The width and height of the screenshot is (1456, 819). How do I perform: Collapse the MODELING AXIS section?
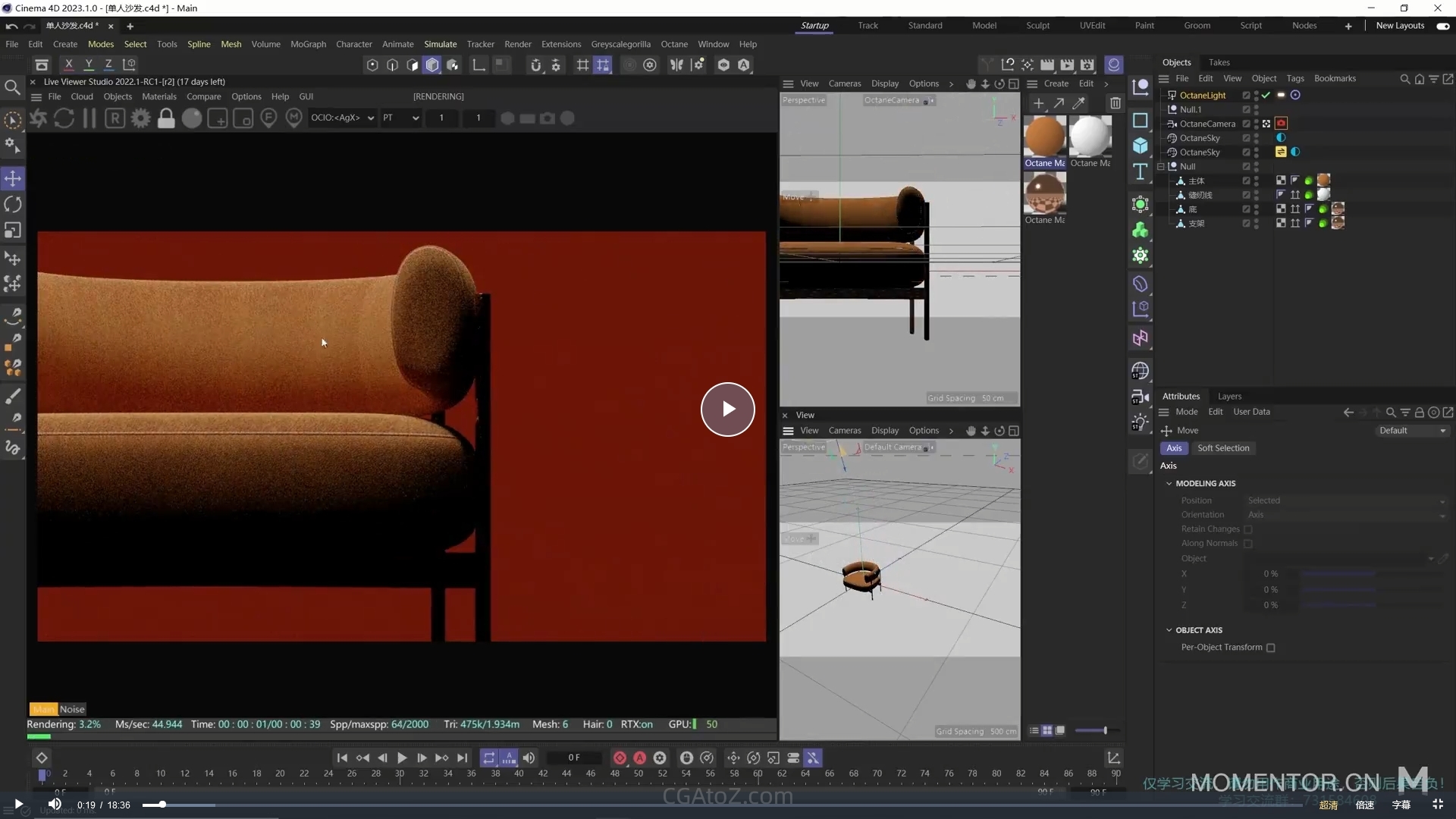click(x=1169, y=483)
